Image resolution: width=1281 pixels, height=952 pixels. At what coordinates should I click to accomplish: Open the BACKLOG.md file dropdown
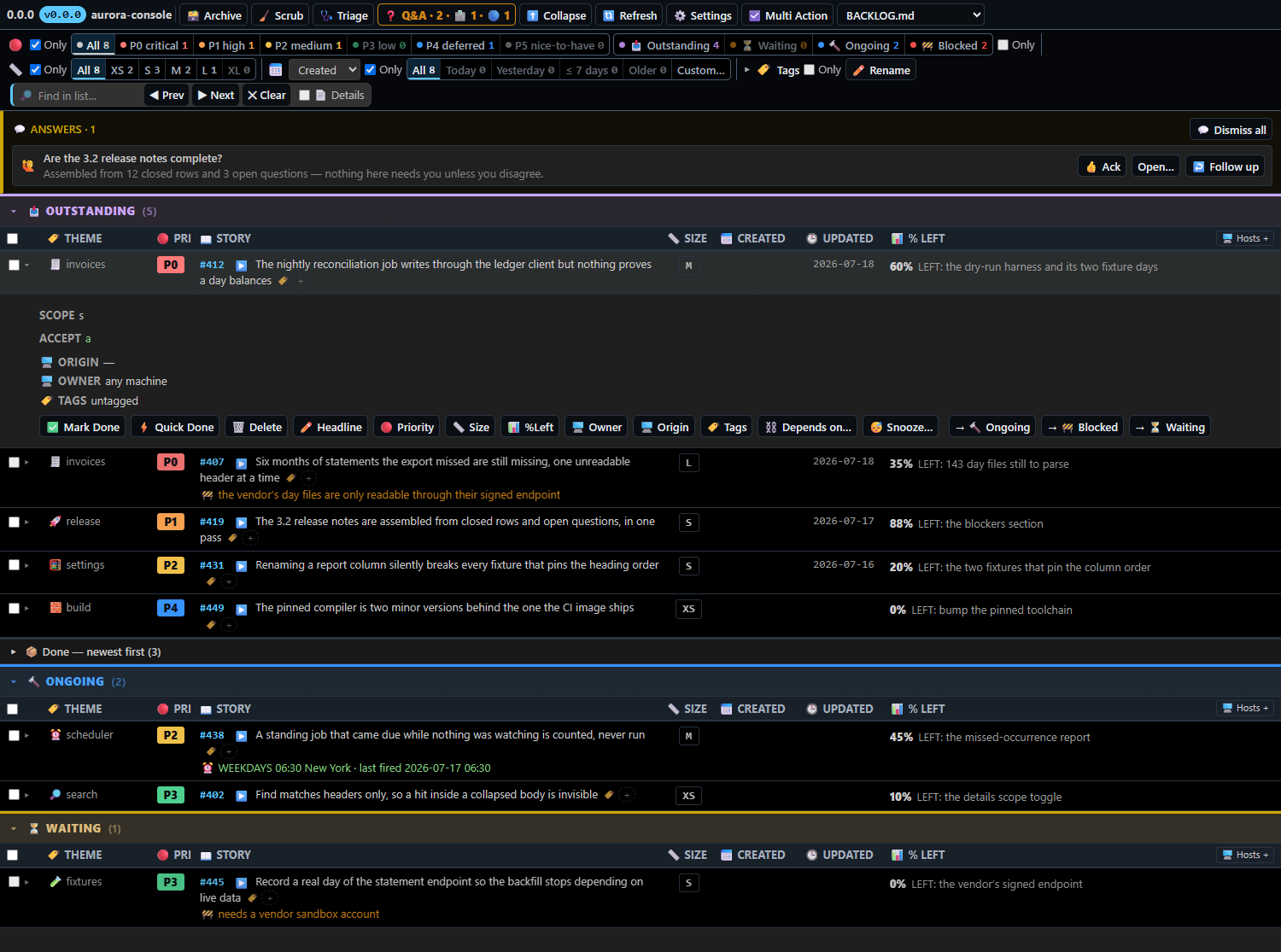(x=910, y=15)
